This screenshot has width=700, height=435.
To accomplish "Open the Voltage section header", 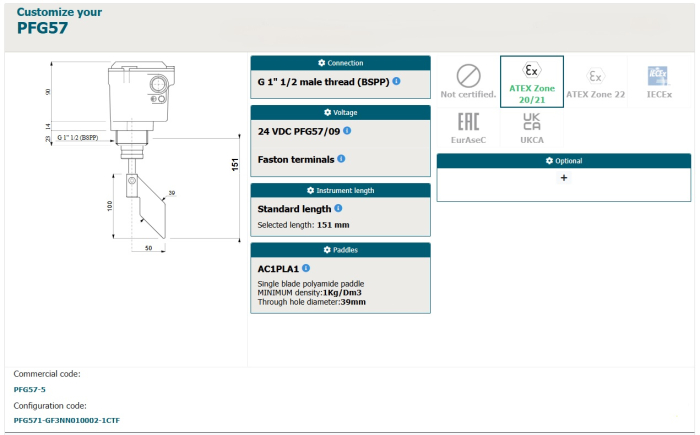I will point(340,112).
